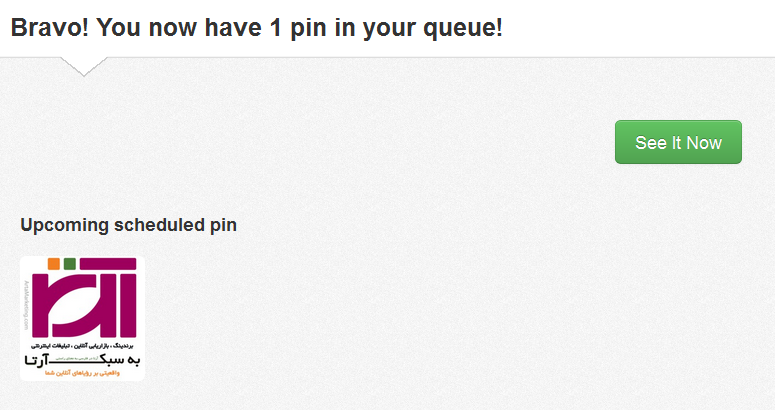775x410 pixels.
Task: Click the green square in pin logo
Action: pos(70,263)
